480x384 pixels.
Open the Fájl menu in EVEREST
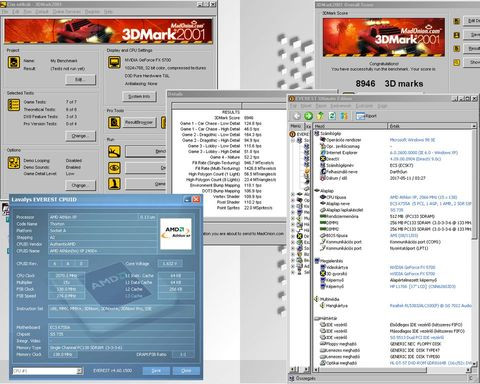293,106
